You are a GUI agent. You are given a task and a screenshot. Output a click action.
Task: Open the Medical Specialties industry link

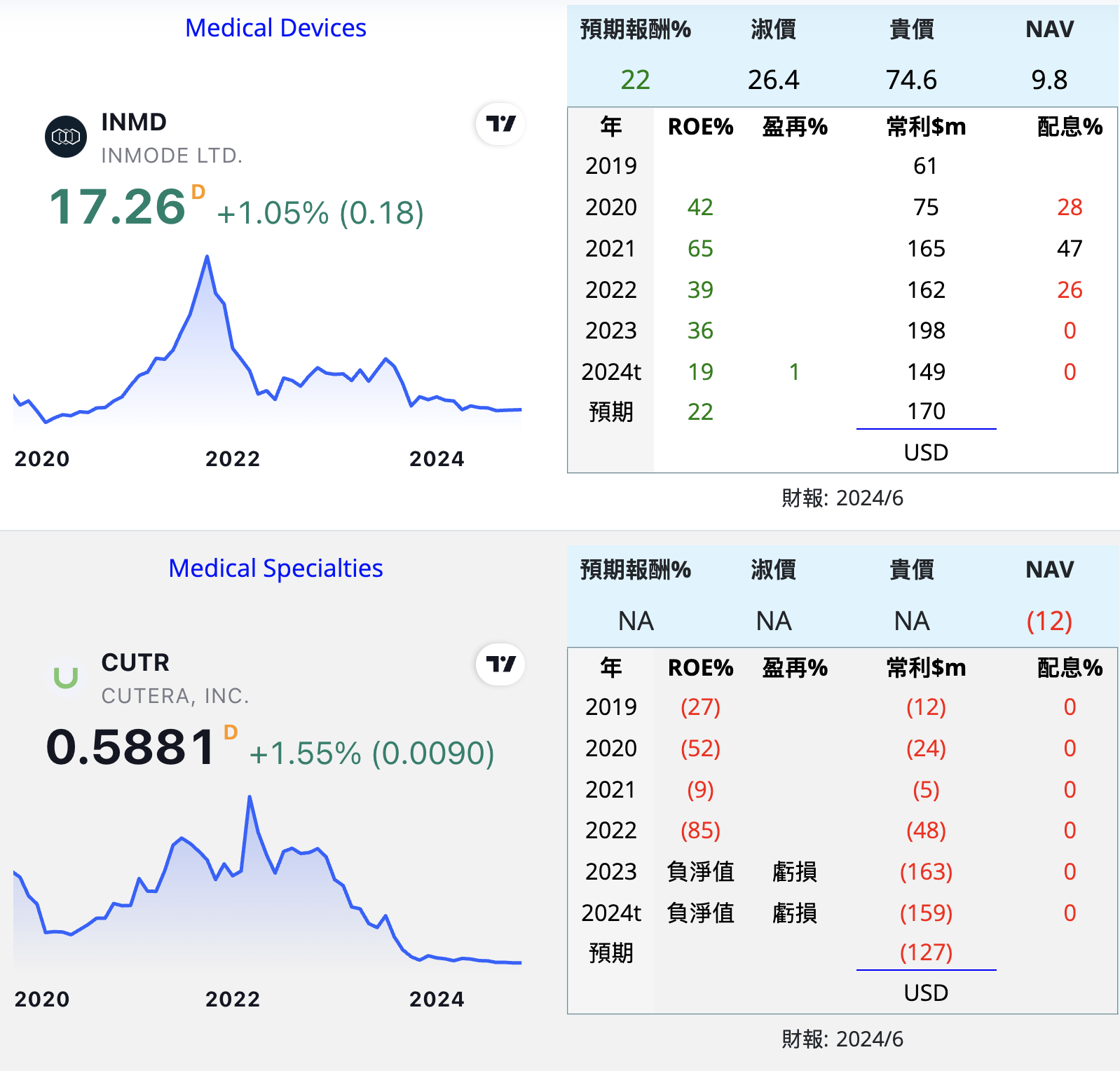click(275, 568)
